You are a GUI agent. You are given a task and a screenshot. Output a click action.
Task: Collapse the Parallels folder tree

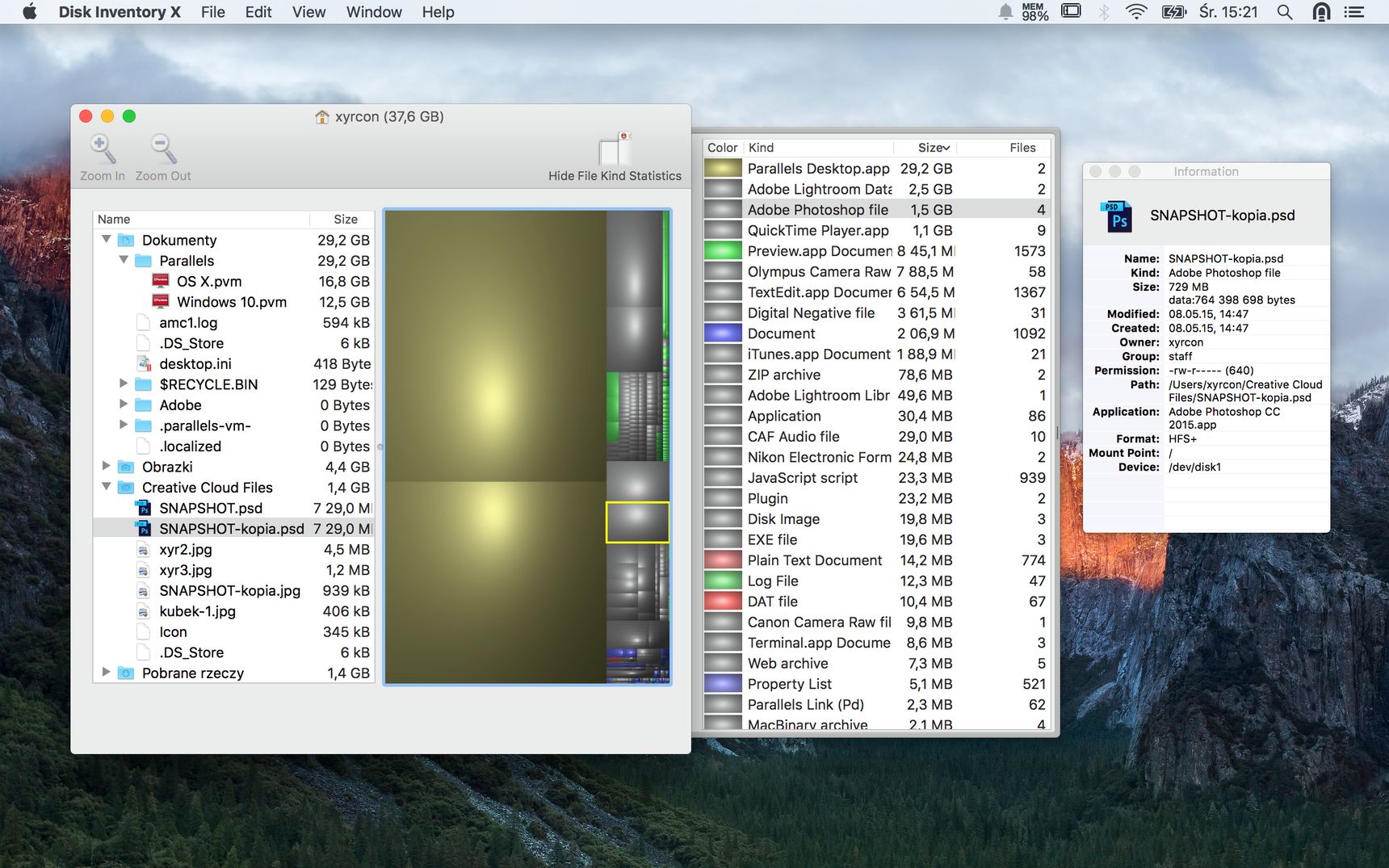pos(124,260)
